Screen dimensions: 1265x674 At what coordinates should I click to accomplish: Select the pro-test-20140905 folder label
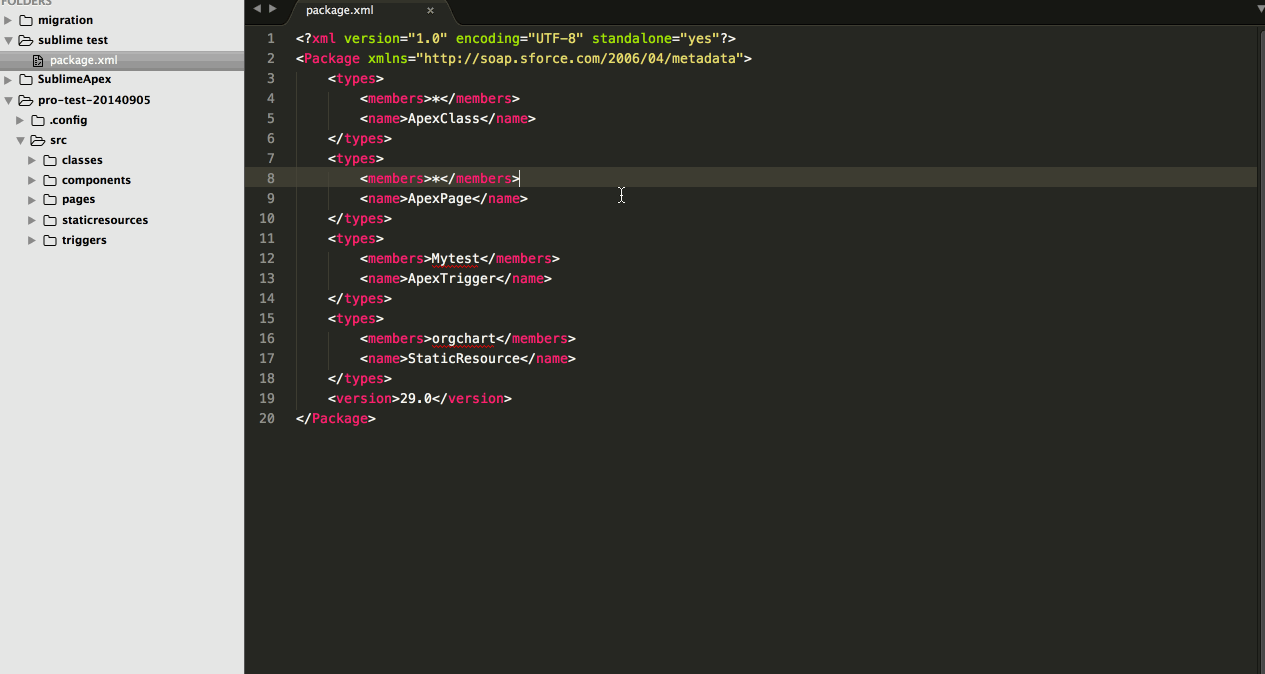(x=94, y=100)
